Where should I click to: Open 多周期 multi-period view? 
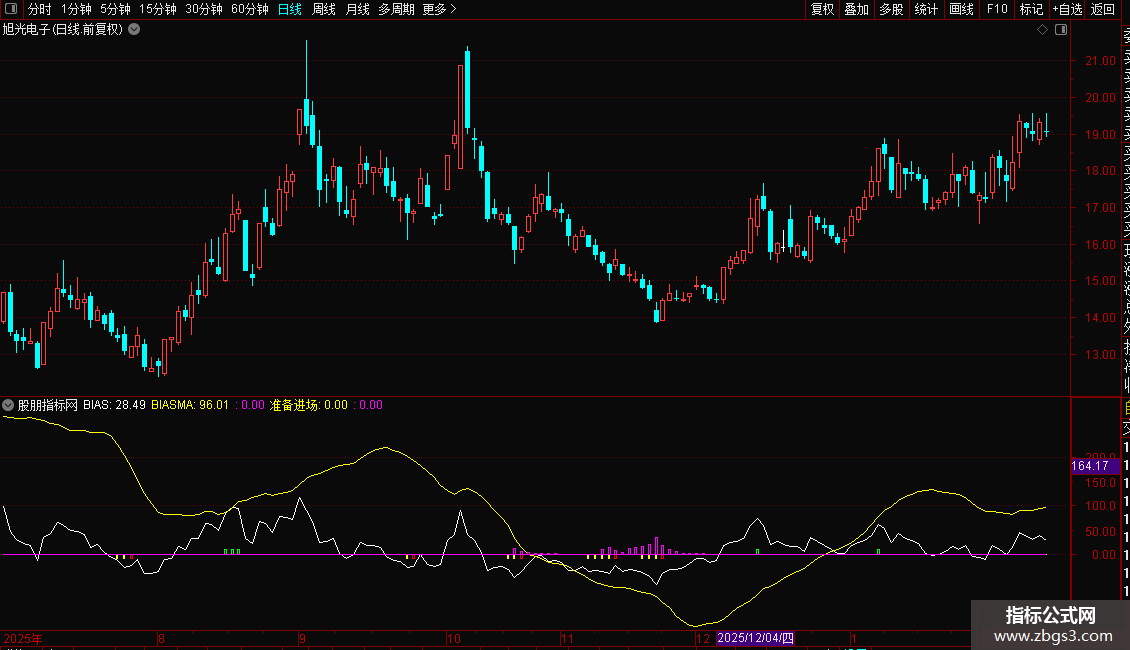pos(396,9)
